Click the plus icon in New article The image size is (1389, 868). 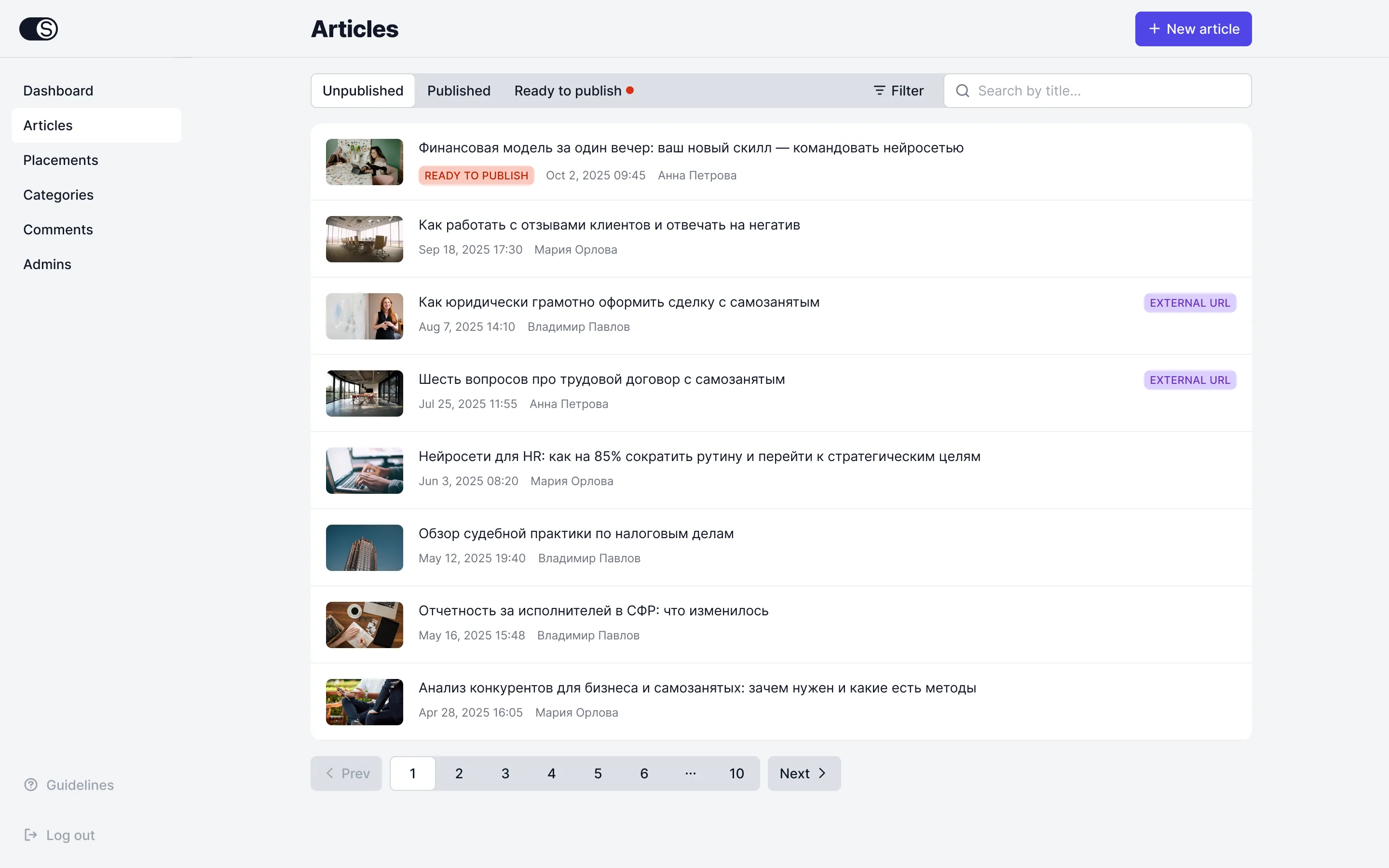click(1154, 29)
